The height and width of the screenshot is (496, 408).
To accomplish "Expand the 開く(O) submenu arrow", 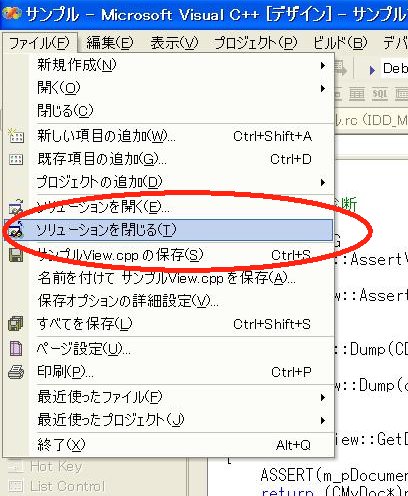I will click(323, 88).
